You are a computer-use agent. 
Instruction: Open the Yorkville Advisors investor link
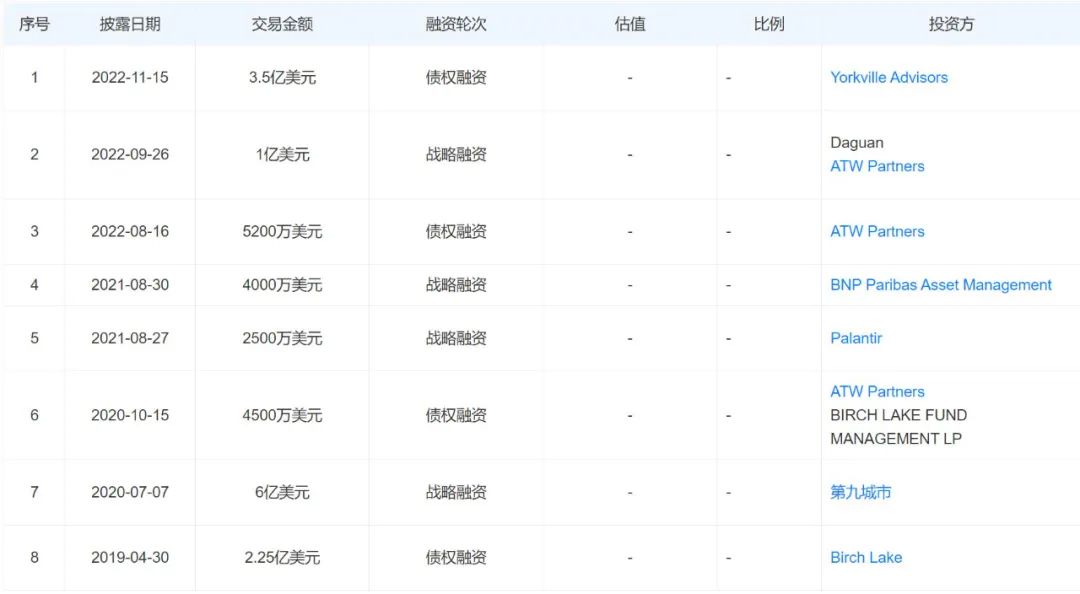coord(889,78)
